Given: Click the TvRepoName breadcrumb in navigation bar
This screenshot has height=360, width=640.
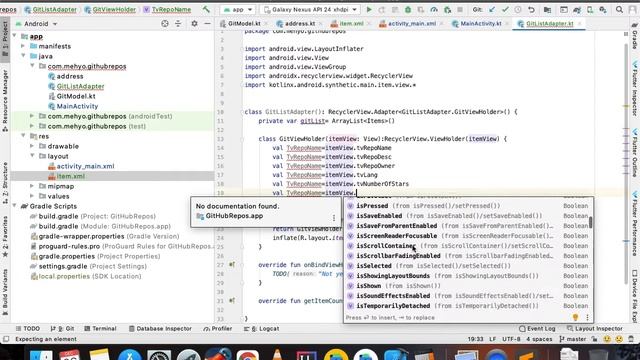Looking at the screenshot, I should coord(171,9).
